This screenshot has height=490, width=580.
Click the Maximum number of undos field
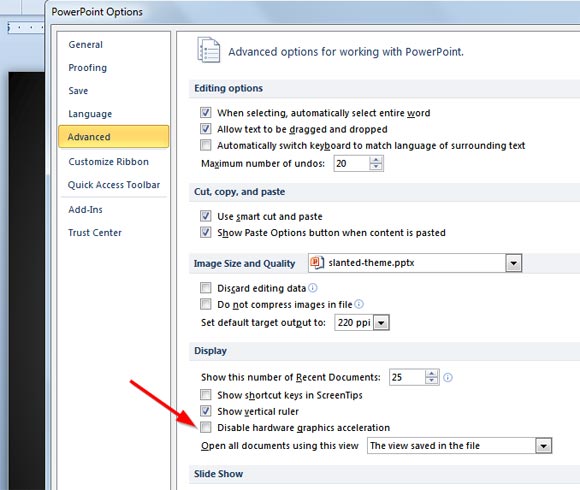pos(352,163)
